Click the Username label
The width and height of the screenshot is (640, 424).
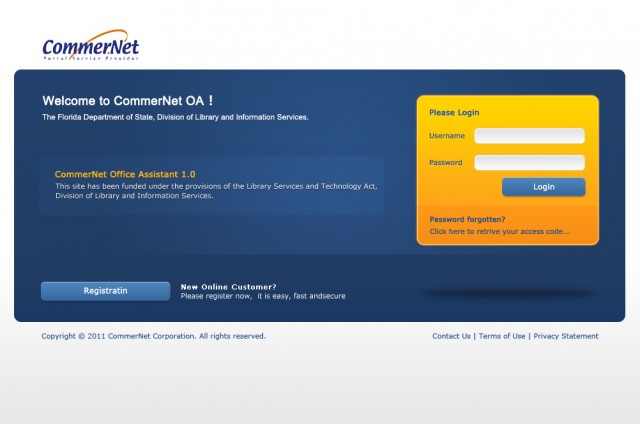[x=447, y=136]
